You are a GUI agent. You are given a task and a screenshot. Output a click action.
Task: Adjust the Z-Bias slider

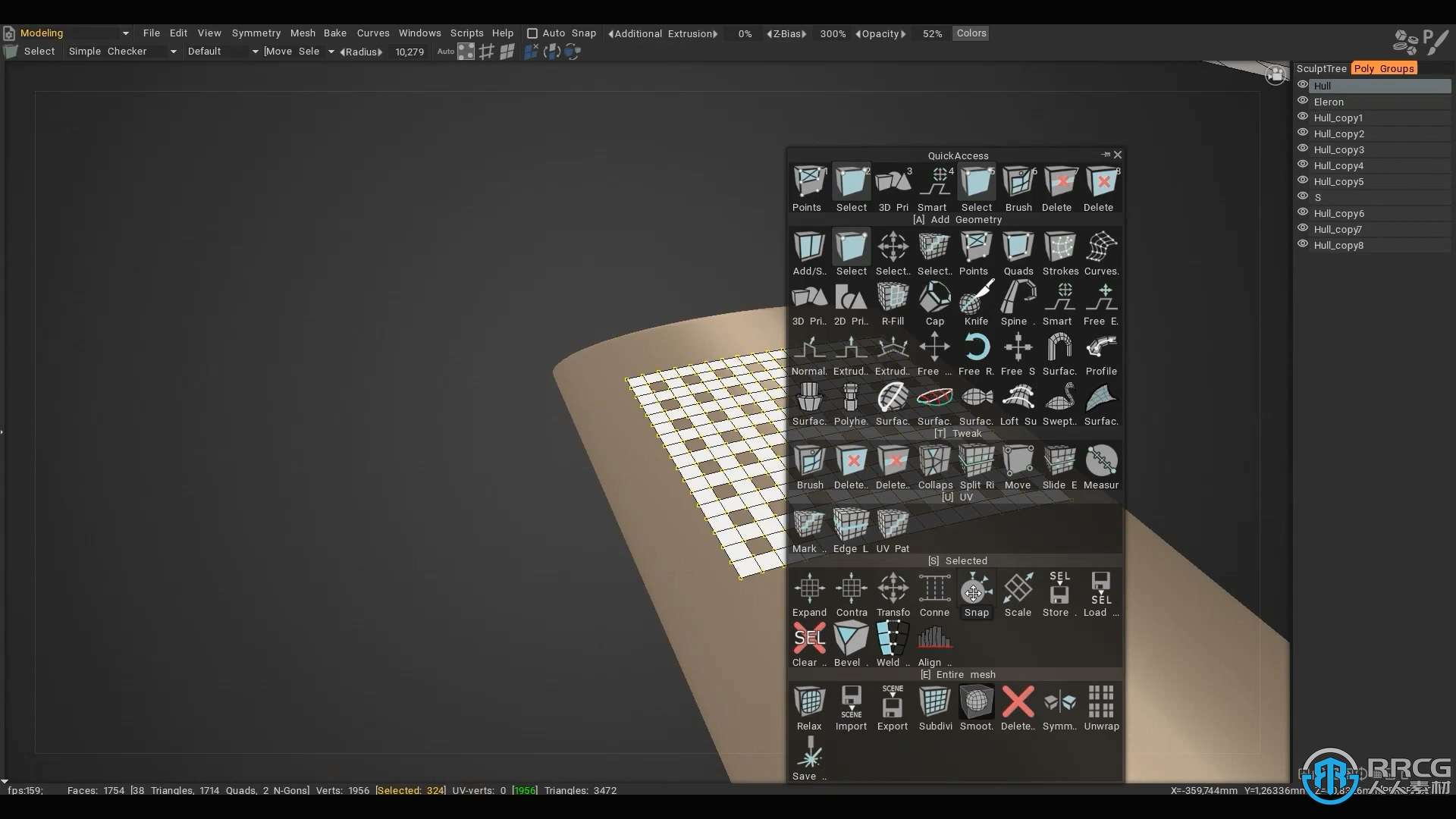pyautogui.click(x=786, y=34)
